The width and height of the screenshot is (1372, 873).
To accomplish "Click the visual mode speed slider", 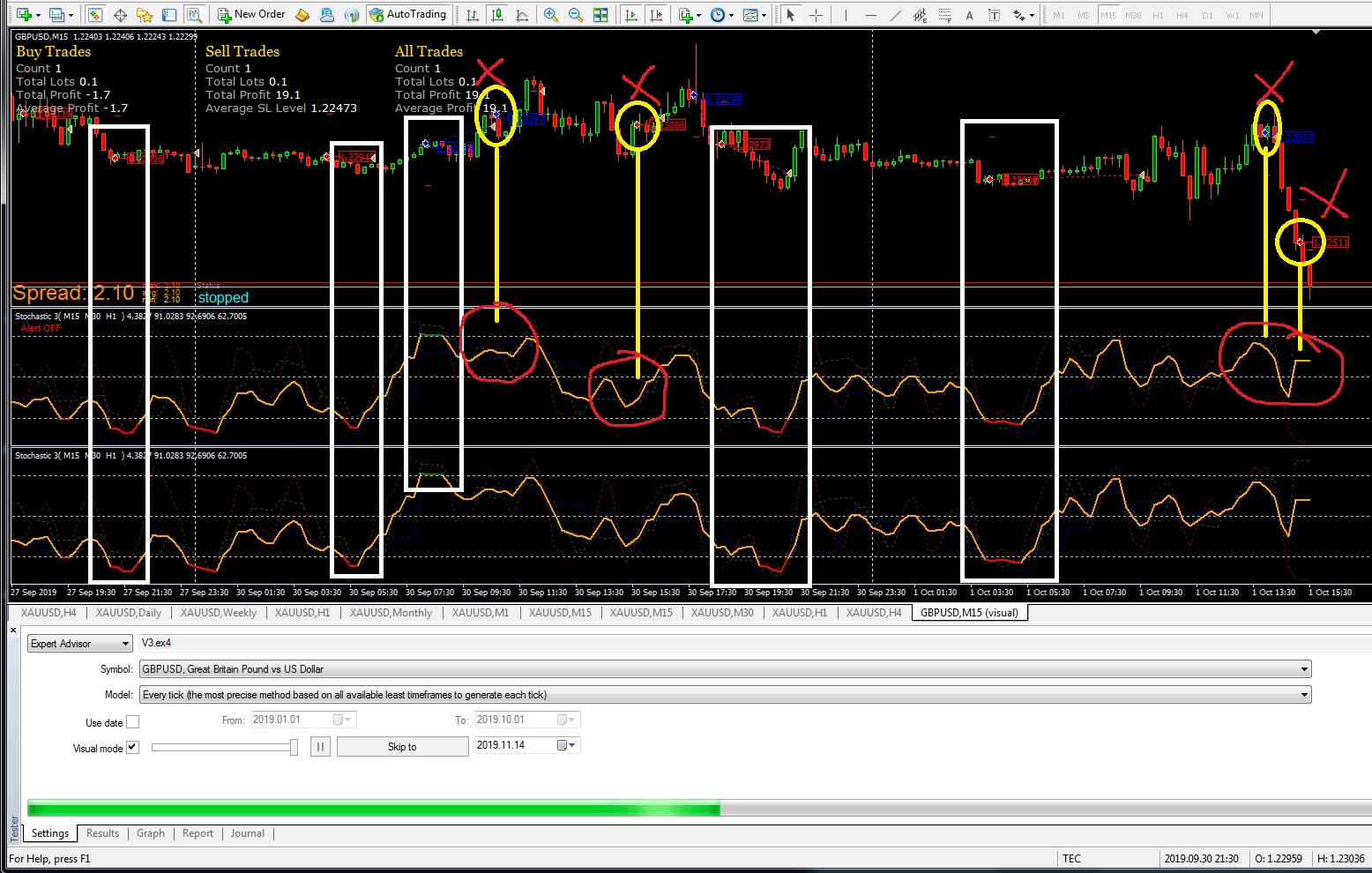I will click(225, 747).
